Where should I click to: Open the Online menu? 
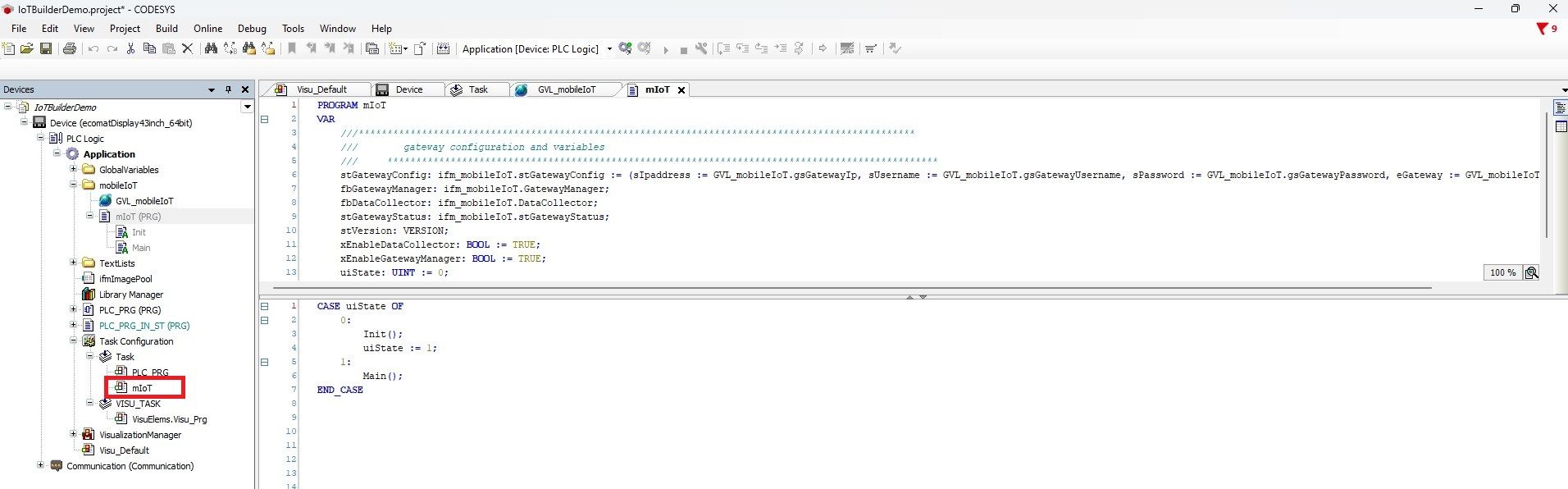pos(207,28)
